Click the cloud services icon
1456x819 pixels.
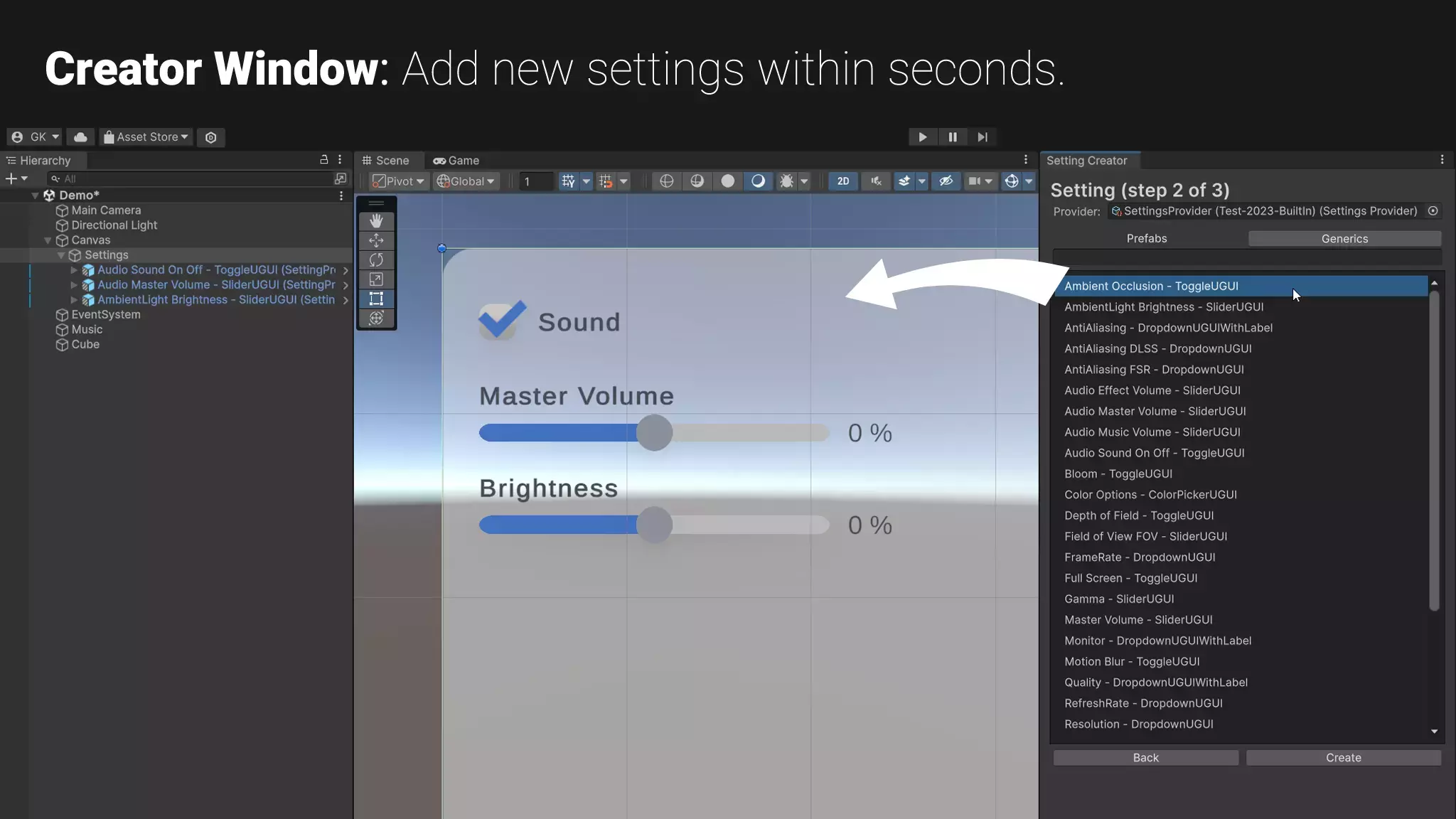pyautogui.click(x=81, y=137)
